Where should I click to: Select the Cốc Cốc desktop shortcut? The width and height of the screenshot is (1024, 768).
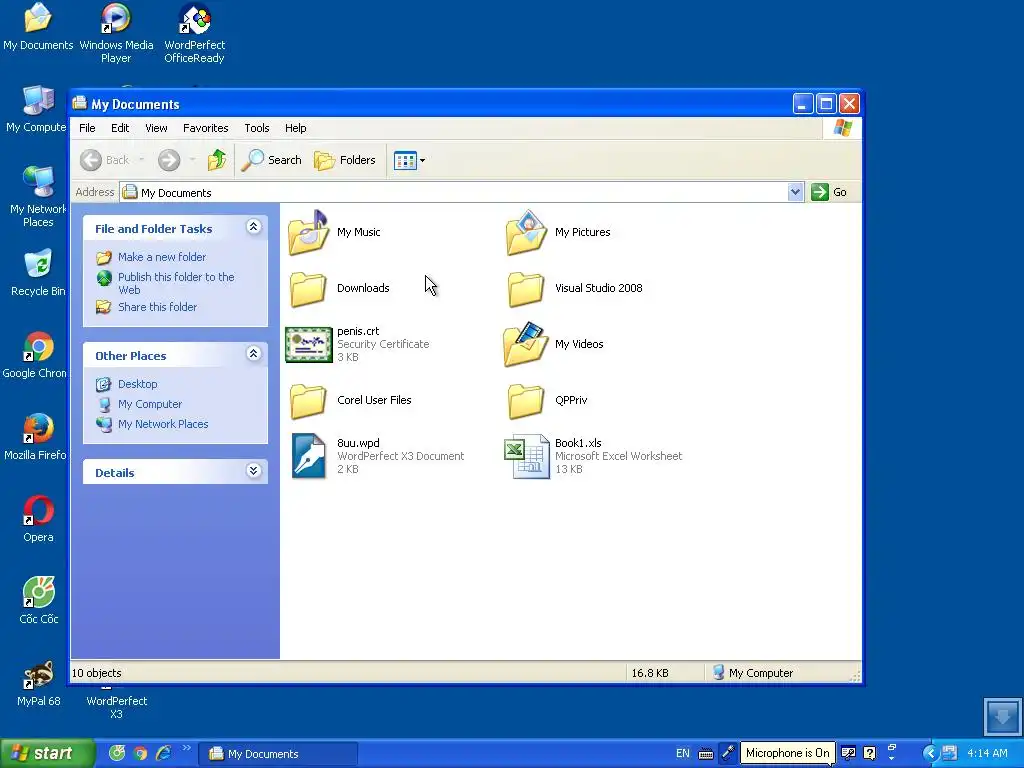click(x=39, y=601)
